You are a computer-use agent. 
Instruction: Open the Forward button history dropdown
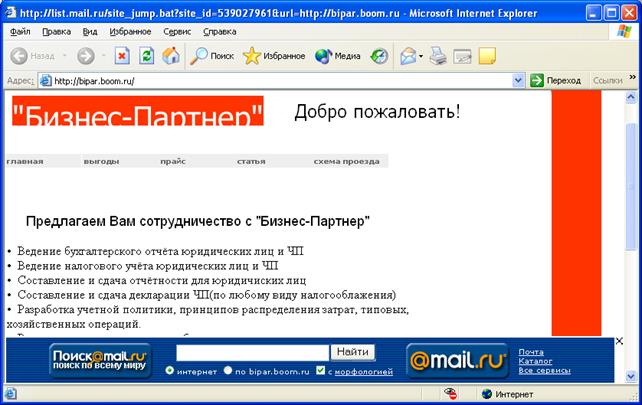coord(104,56)
